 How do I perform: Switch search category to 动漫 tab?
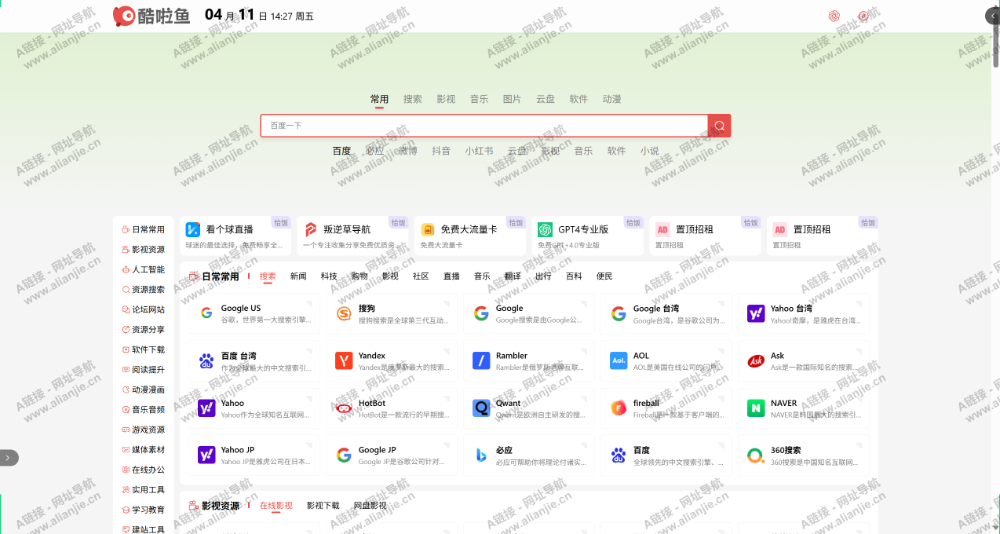tap(612, 99)
